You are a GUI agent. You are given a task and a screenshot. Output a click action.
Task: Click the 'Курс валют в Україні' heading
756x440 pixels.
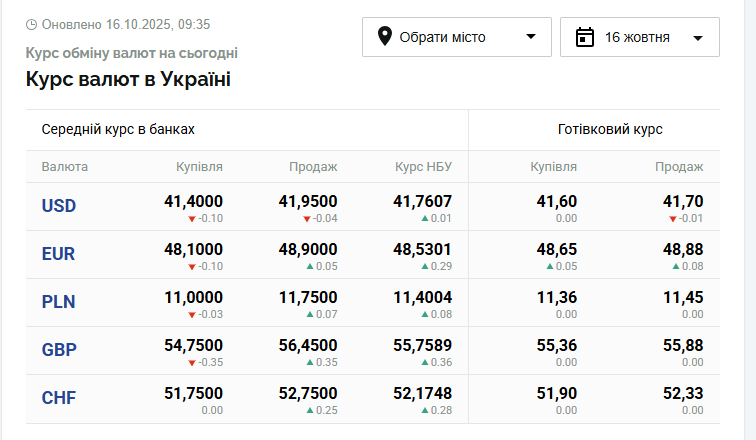point(128,79)
